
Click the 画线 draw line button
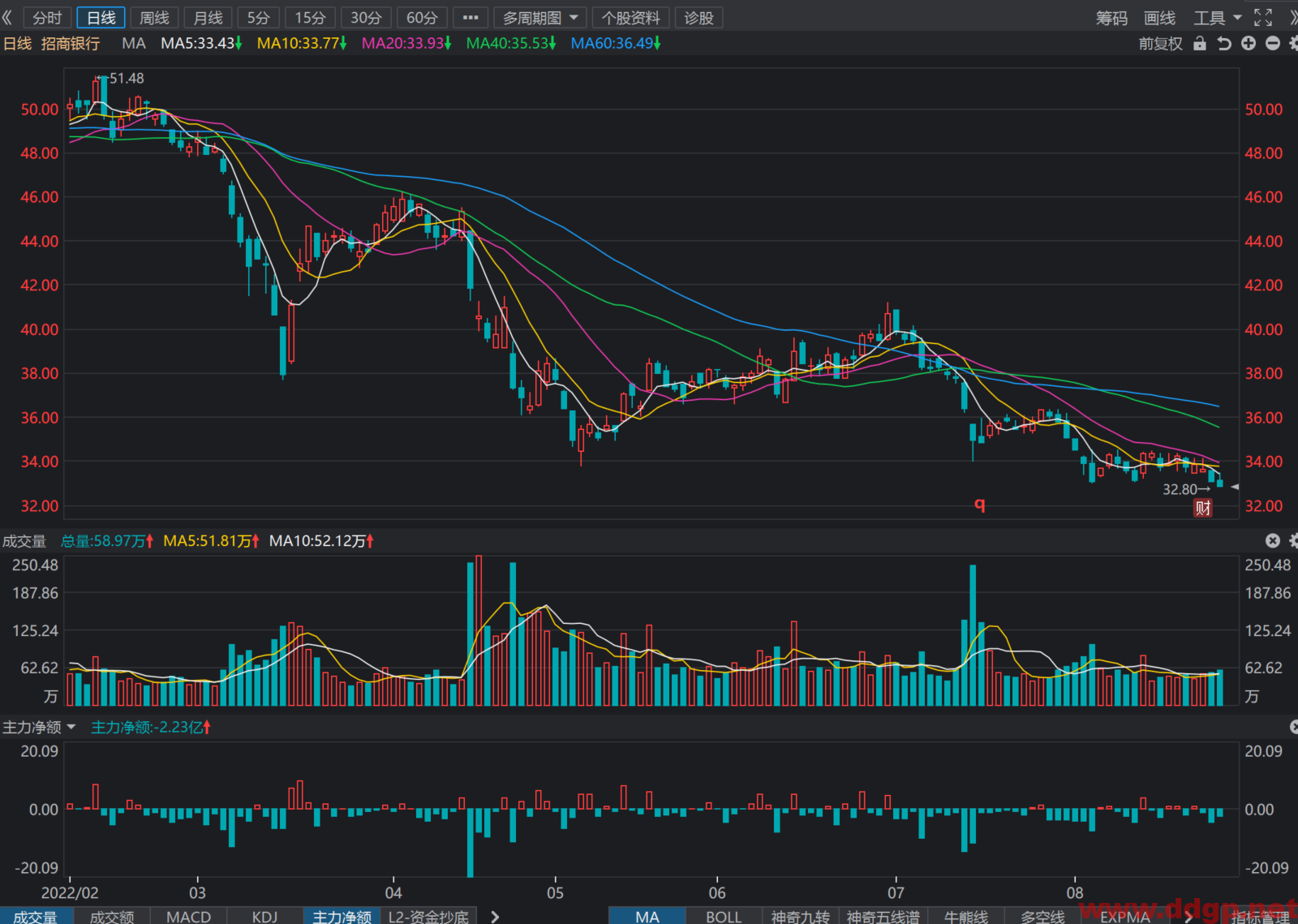(x=1159, y=18)
